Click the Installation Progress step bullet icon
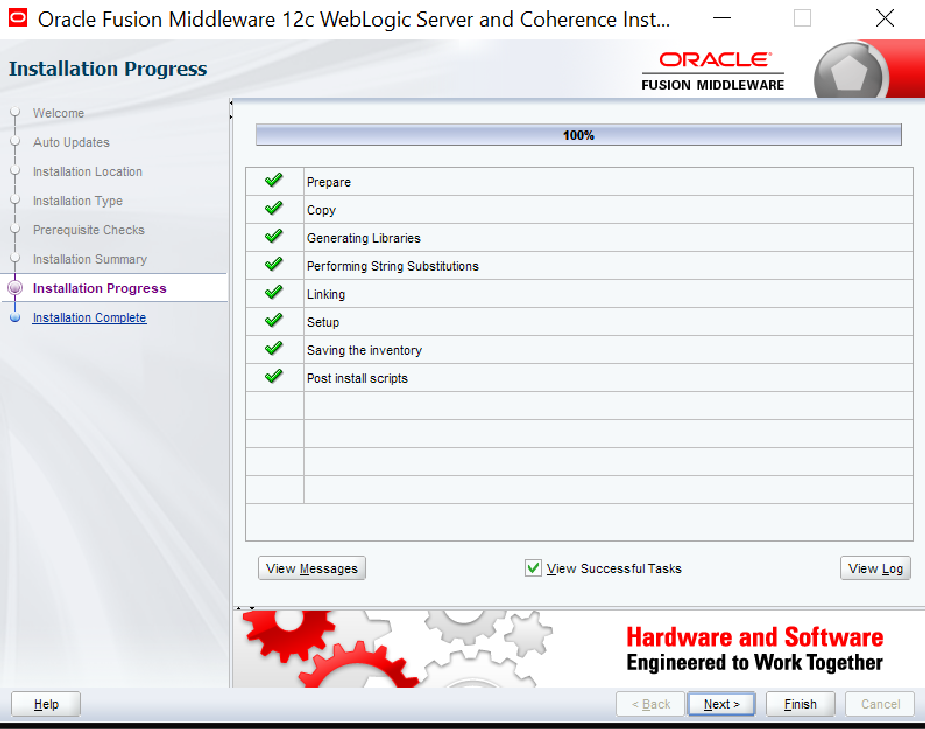The image size is (925, 729). pos(13,288)
